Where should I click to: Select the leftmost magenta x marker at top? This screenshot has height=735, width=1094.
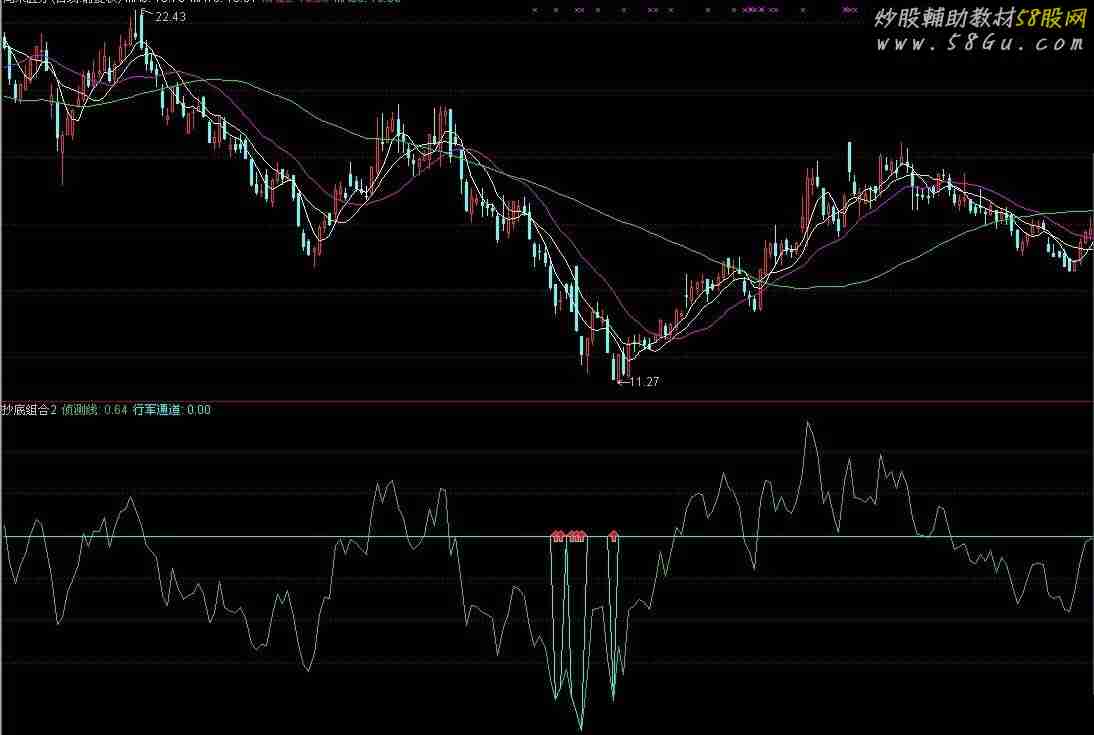(535, 10)
